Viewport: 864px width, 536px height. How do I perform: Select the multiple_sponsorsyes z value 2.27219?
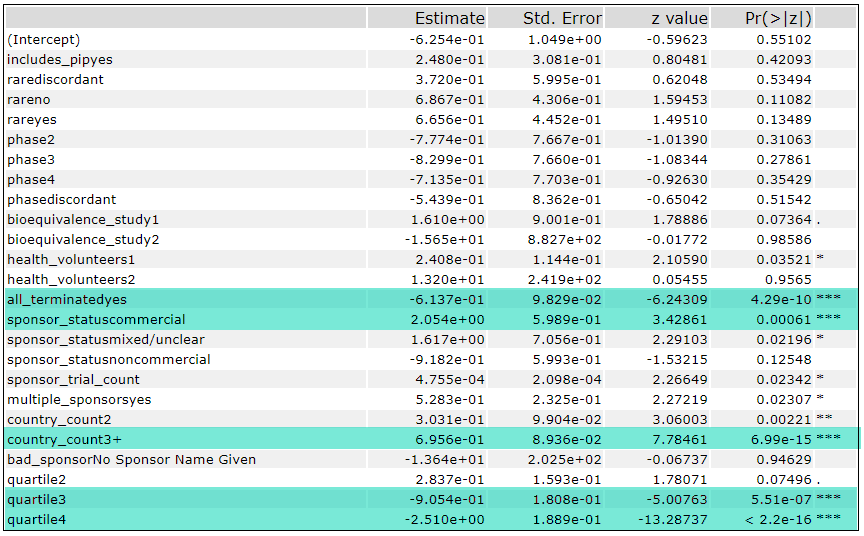pyautogui.click(x=680, y=399)
